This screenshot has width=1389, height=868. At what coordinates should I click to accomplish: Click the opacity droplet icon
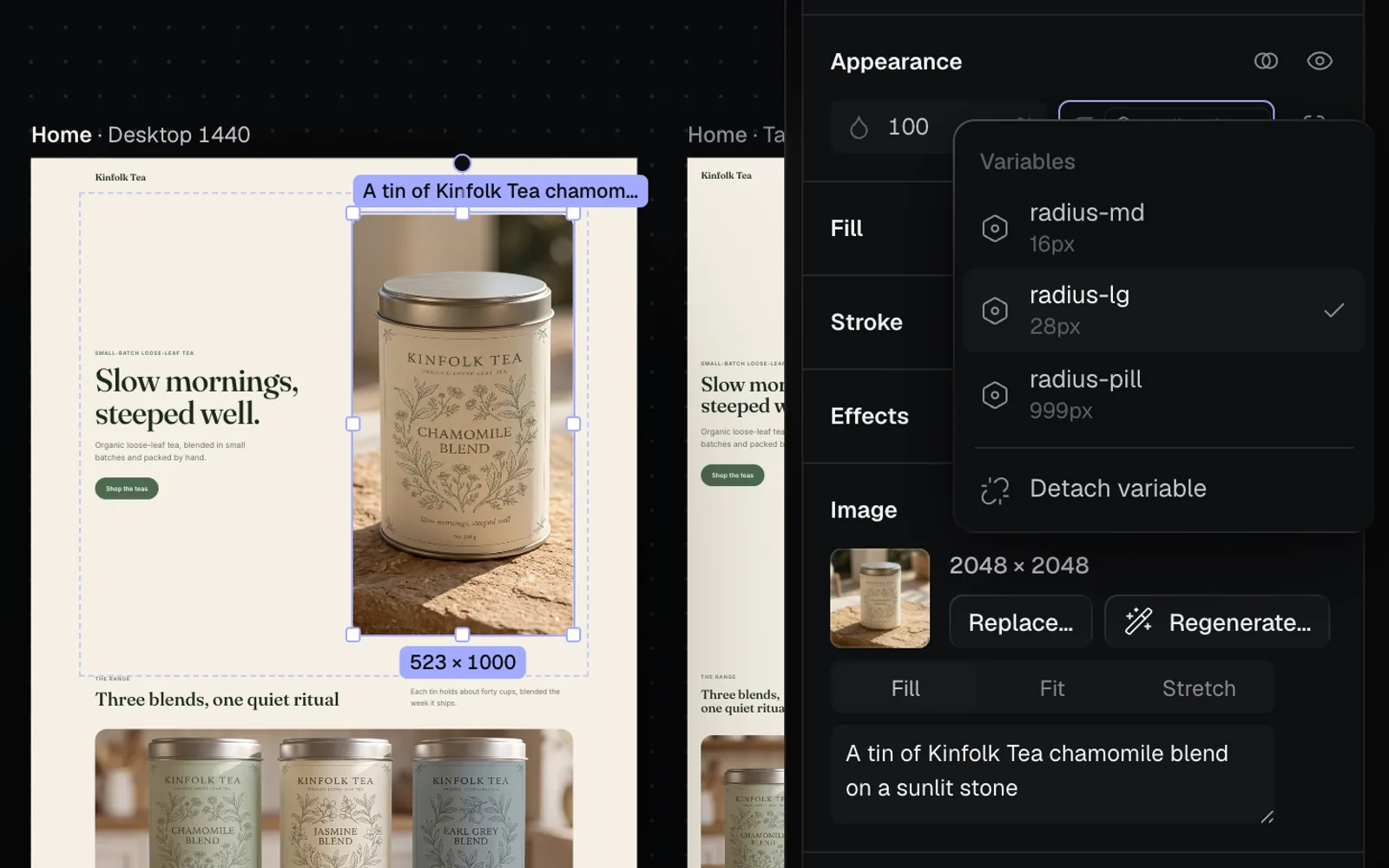point(859,128)
